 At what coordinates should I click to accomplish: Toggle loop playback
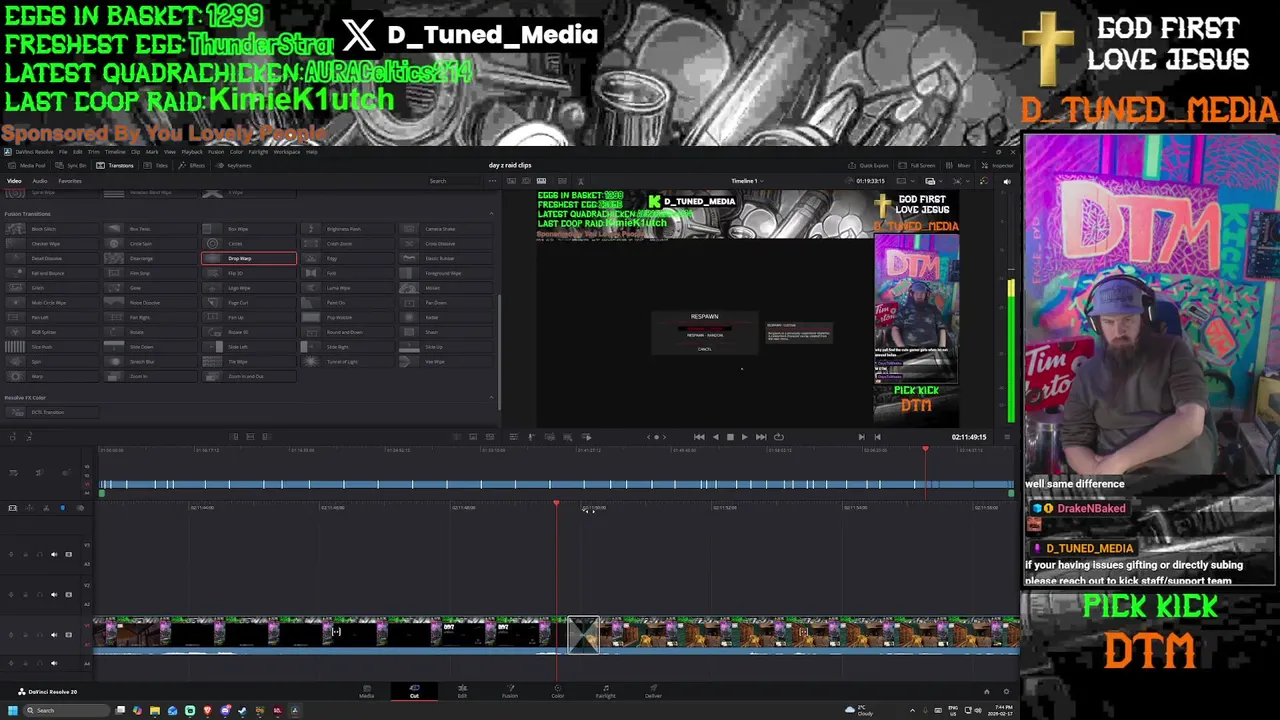point(778,437)
